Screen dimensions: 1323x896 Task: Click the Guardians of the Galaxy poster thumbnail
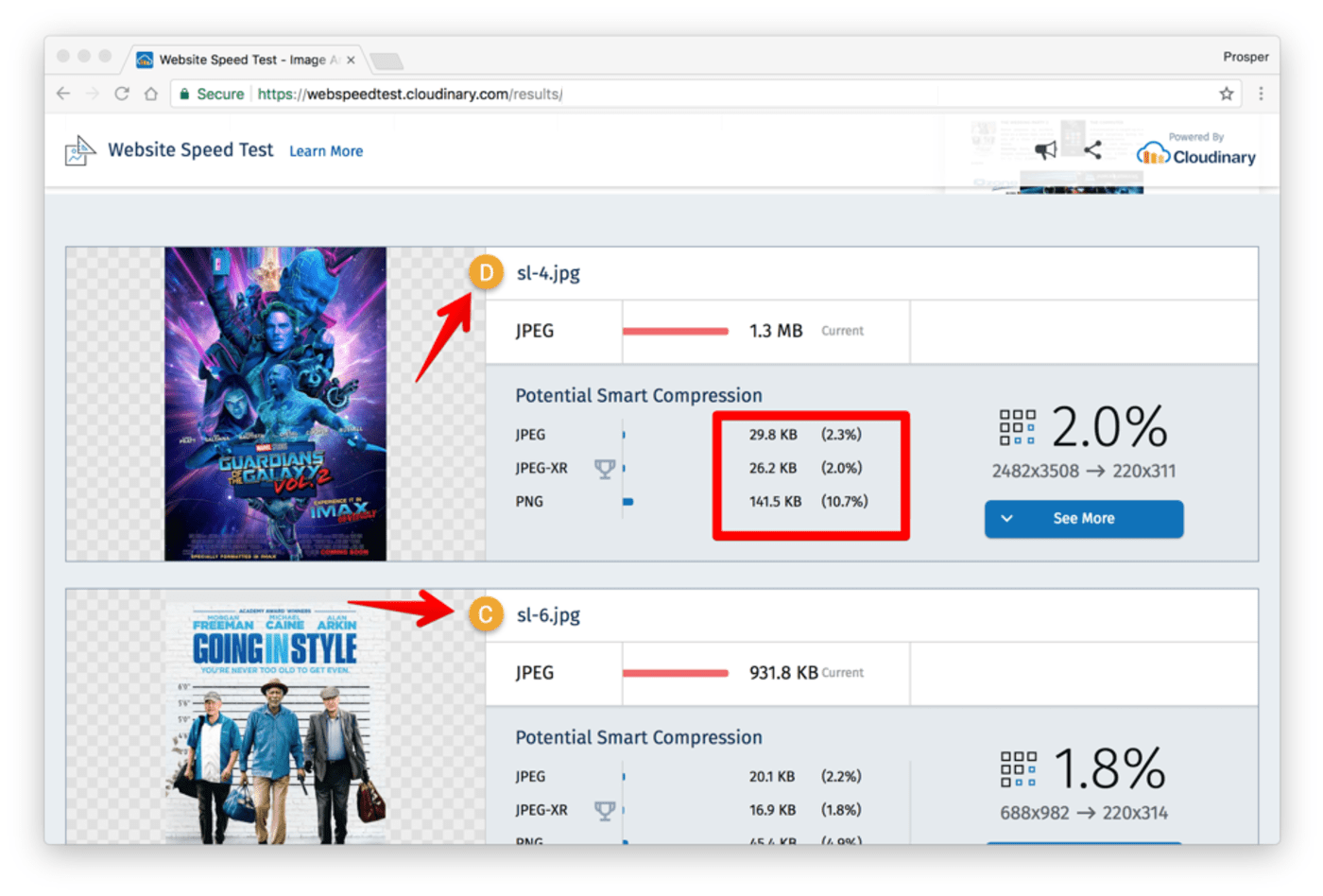[x=275, y=404]
